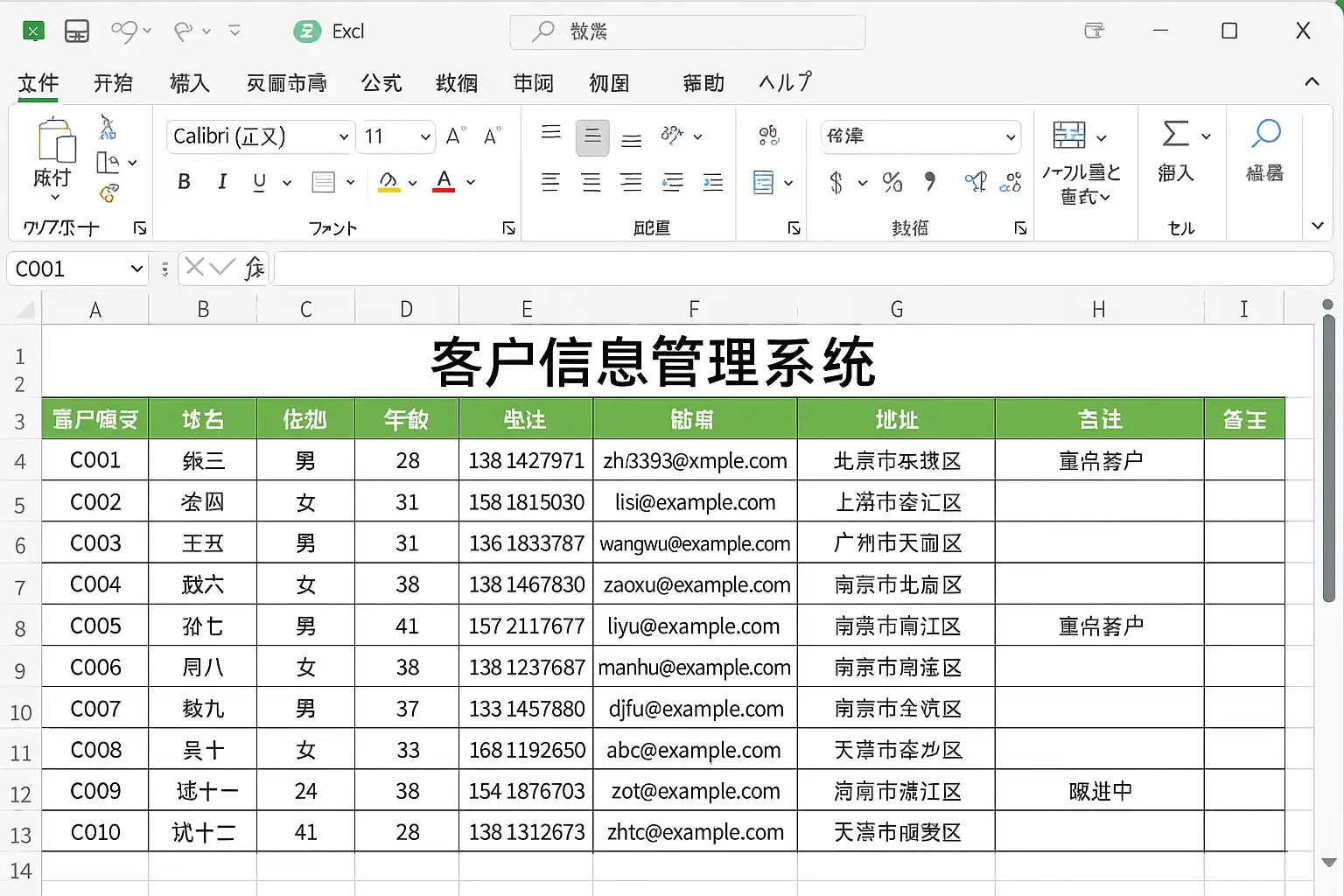This screenshot has height=896, width=1344.
Task: Click the center text alignment icon
Action: pos(591,182)
